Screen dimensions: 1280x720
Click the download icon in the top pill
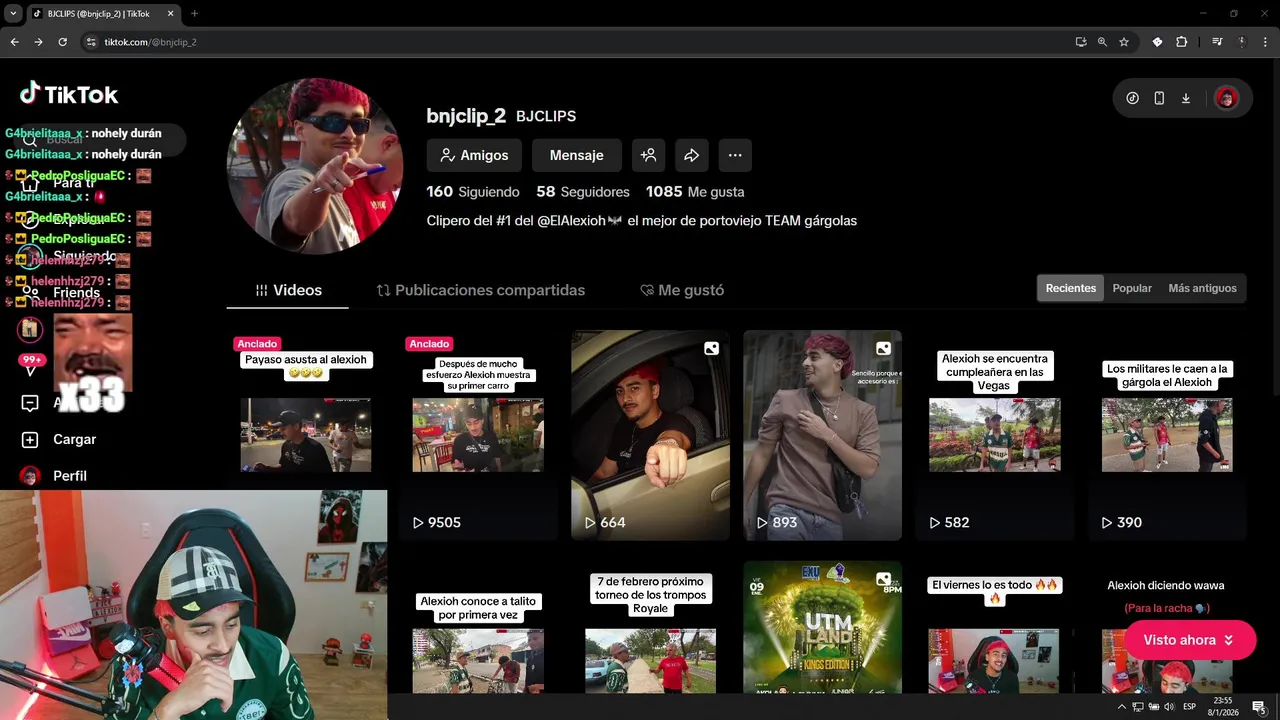click(1186, 98)
